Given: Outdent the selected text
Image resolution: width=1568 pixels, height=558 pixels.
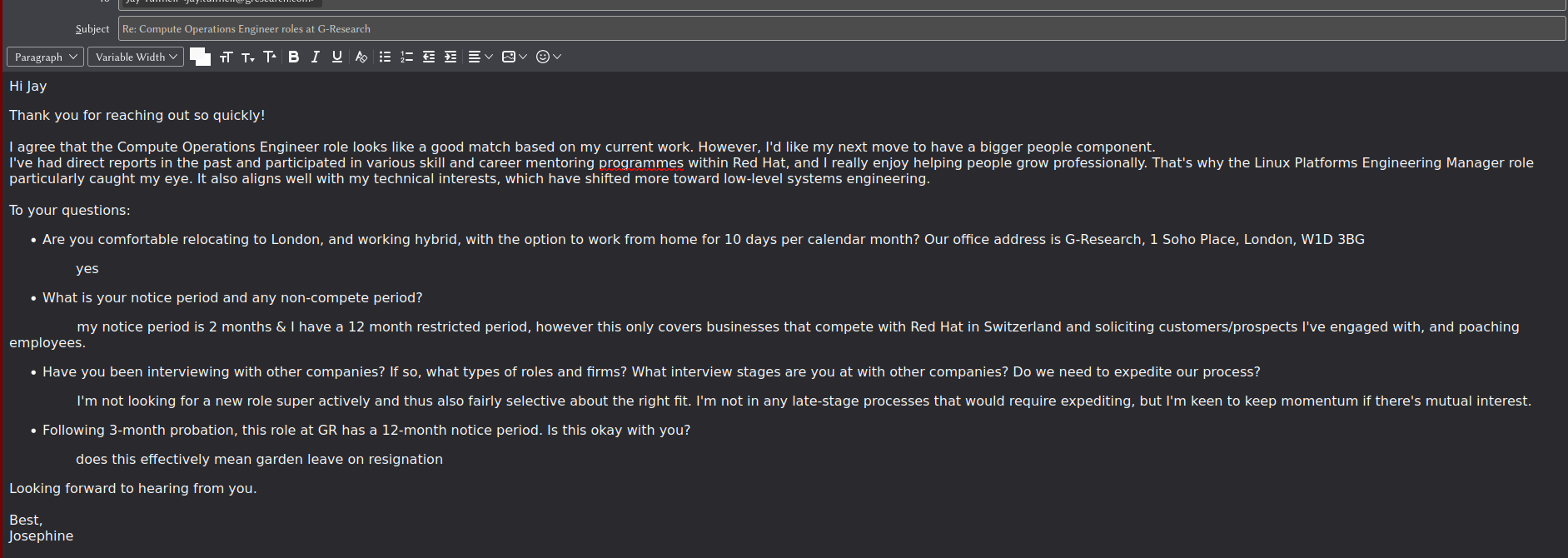Looking at the screenshot, I should [x=429, y=57].
